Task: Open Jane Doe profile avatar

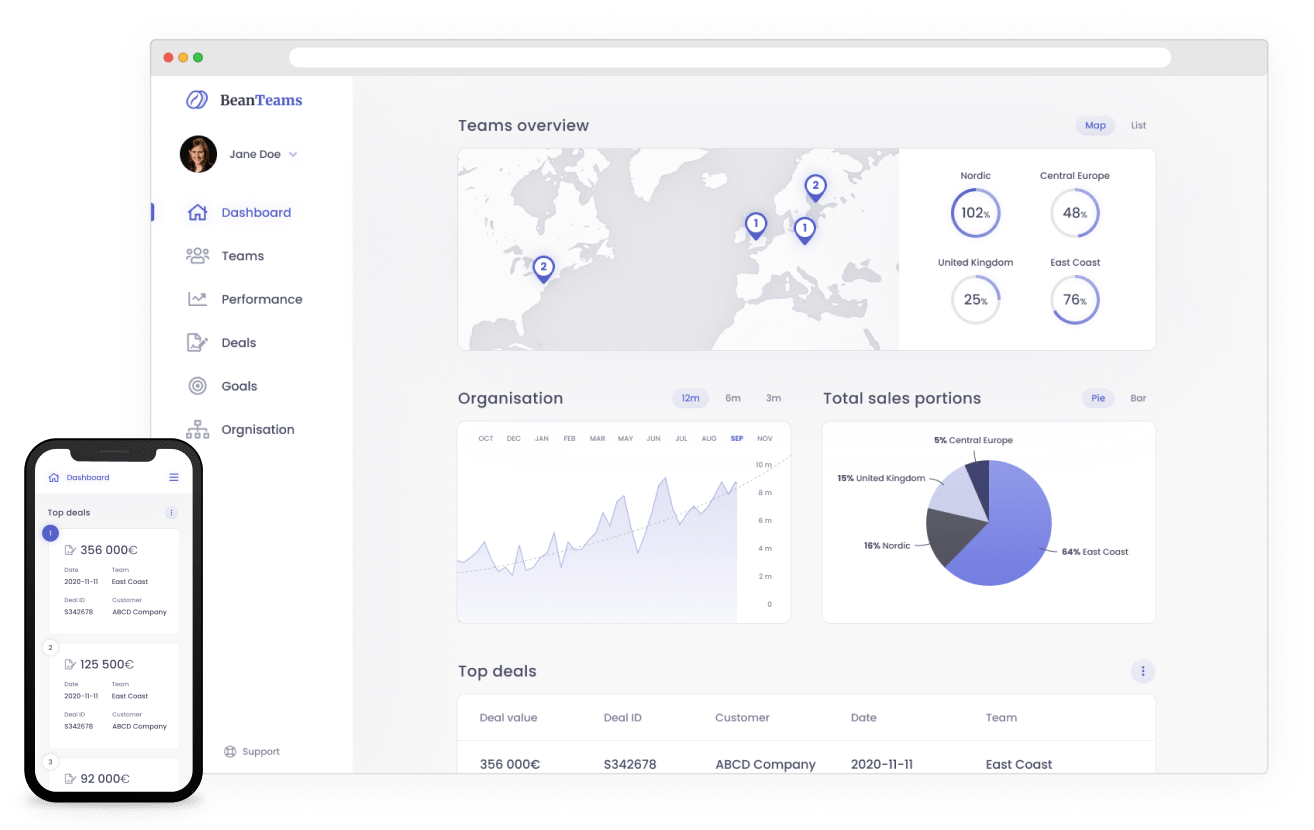Action: pos(198,154)
